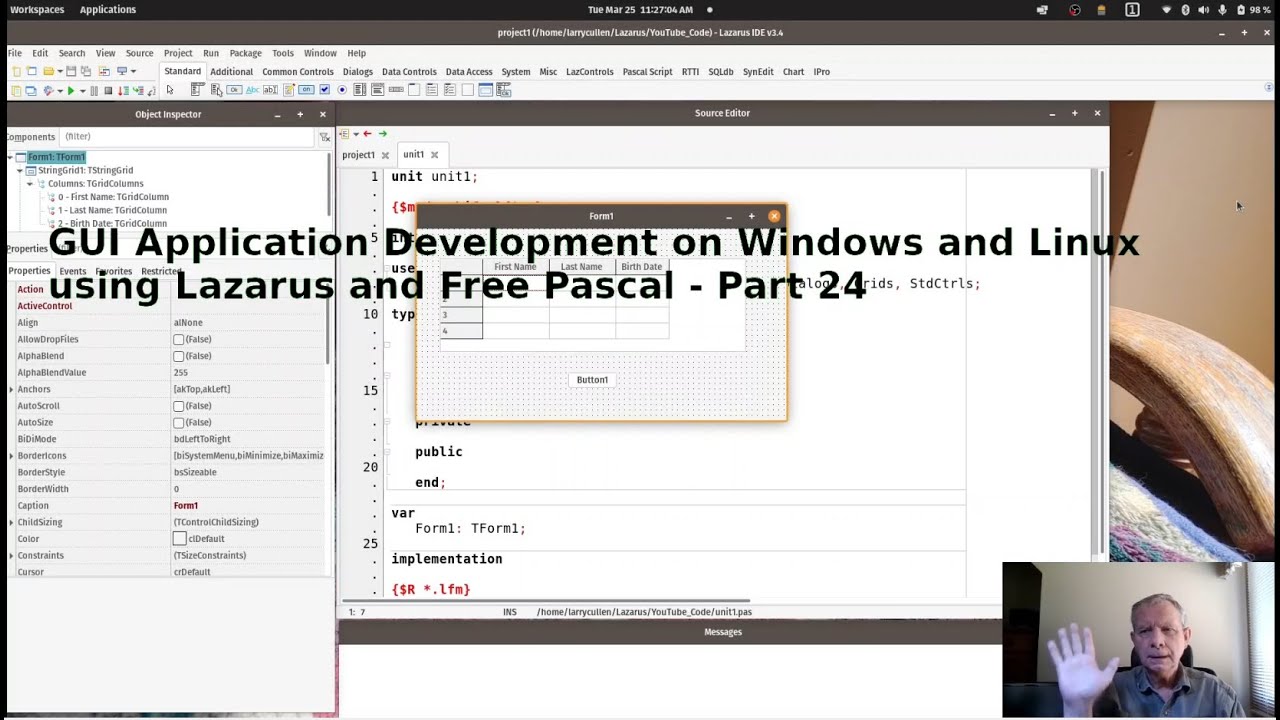The width and height of the screenshot is (1280, 720).
Task: Click the Workspaces button in top panel
Action: tap(36, 9)
